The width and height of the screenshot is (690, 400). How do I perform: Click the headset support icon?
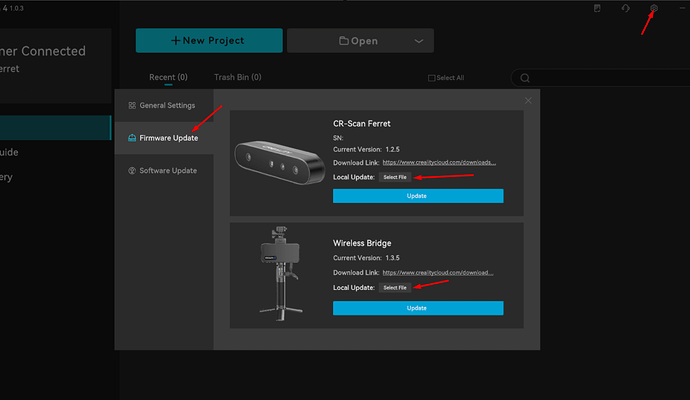(x=626, y=8)
